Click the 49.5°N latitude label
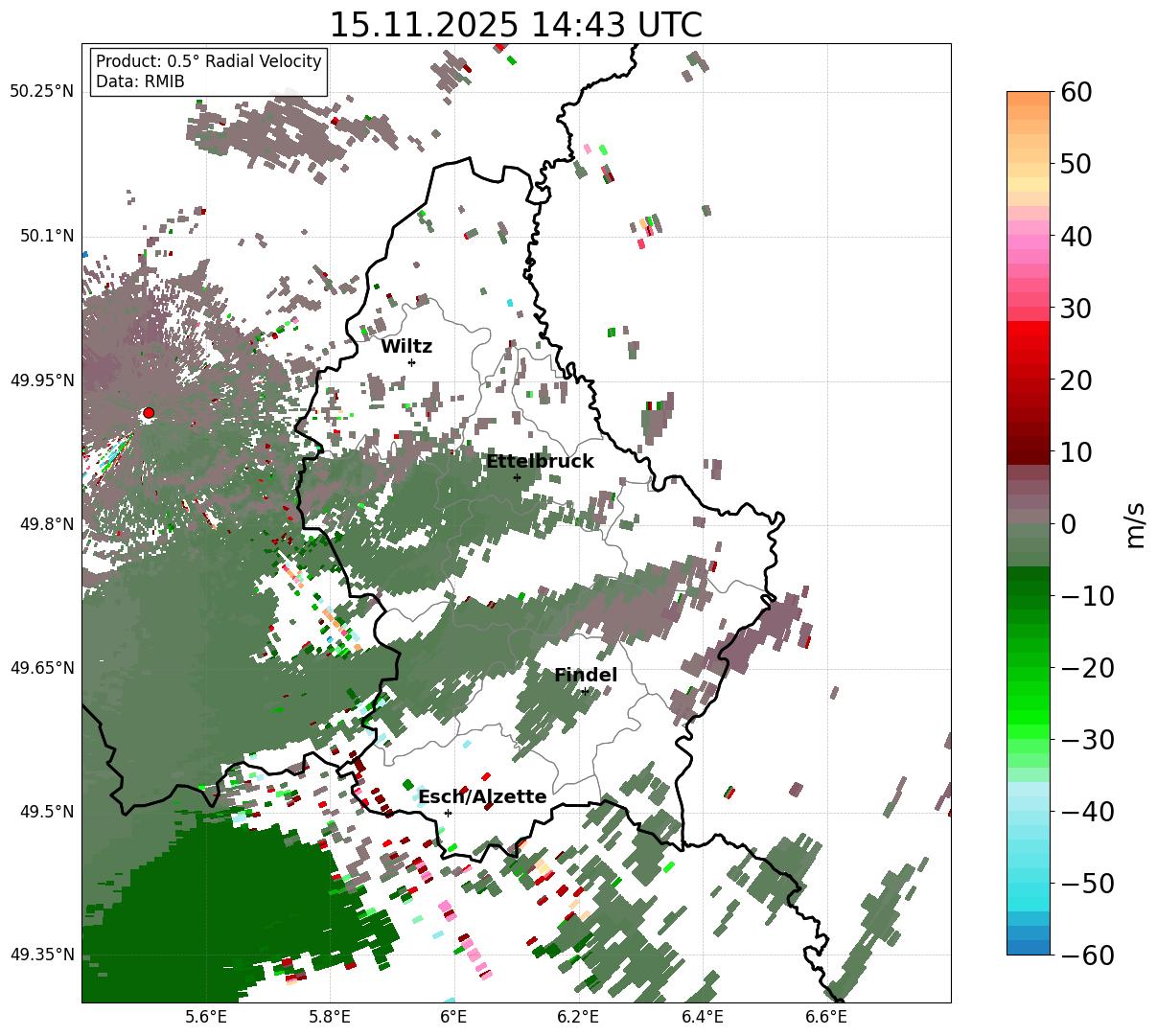This screenshot has height=1036, width=1157. [46, 812]
